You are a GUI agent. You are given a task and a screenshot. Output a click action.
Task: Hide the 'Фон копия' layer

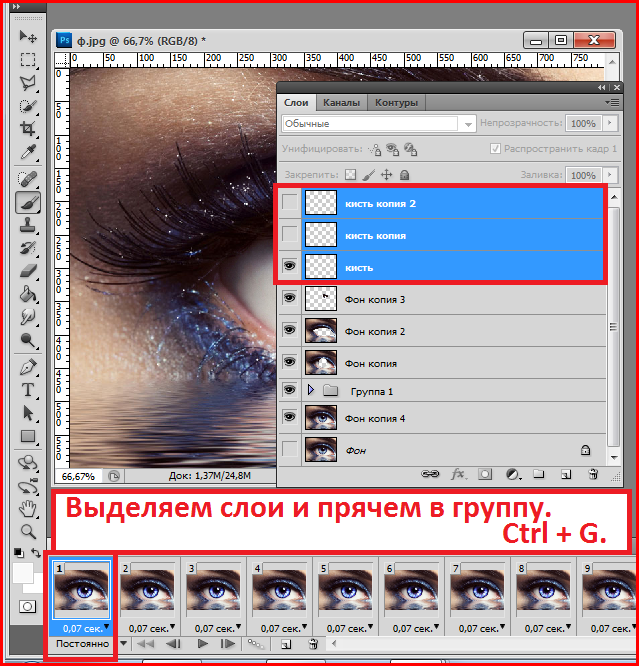pyautogui.click(x=290, y=362)
